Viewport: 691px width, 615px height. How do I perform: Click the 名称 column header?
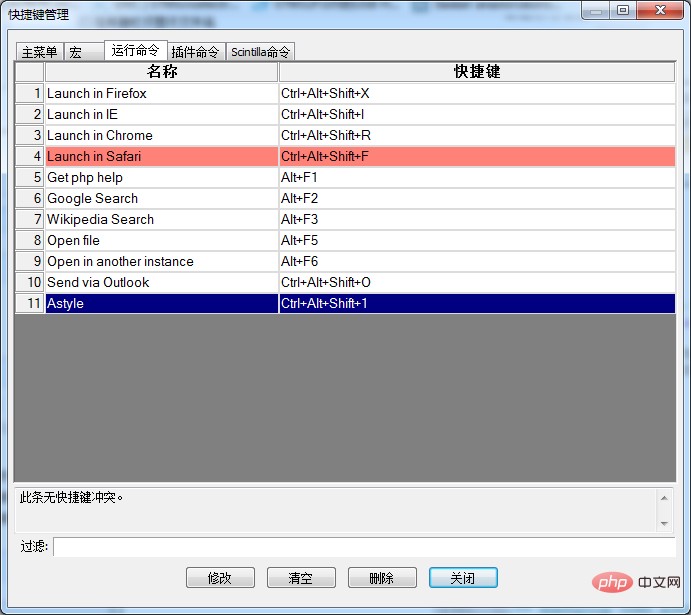pyautogui.click(x=161, y=72)
